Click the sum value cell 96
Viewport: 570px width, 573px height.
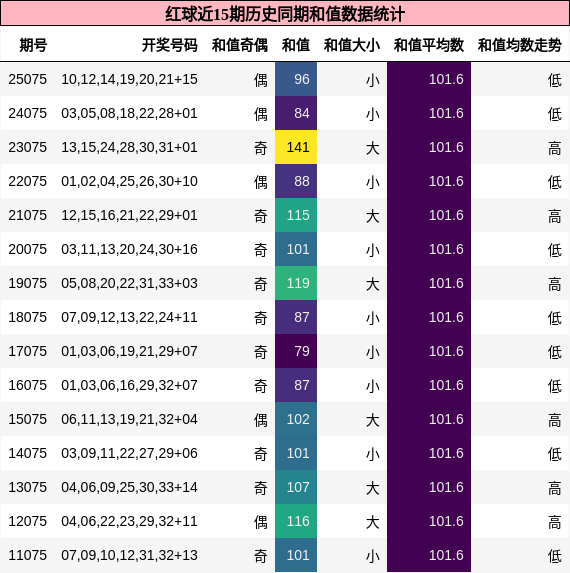(296, 79)
